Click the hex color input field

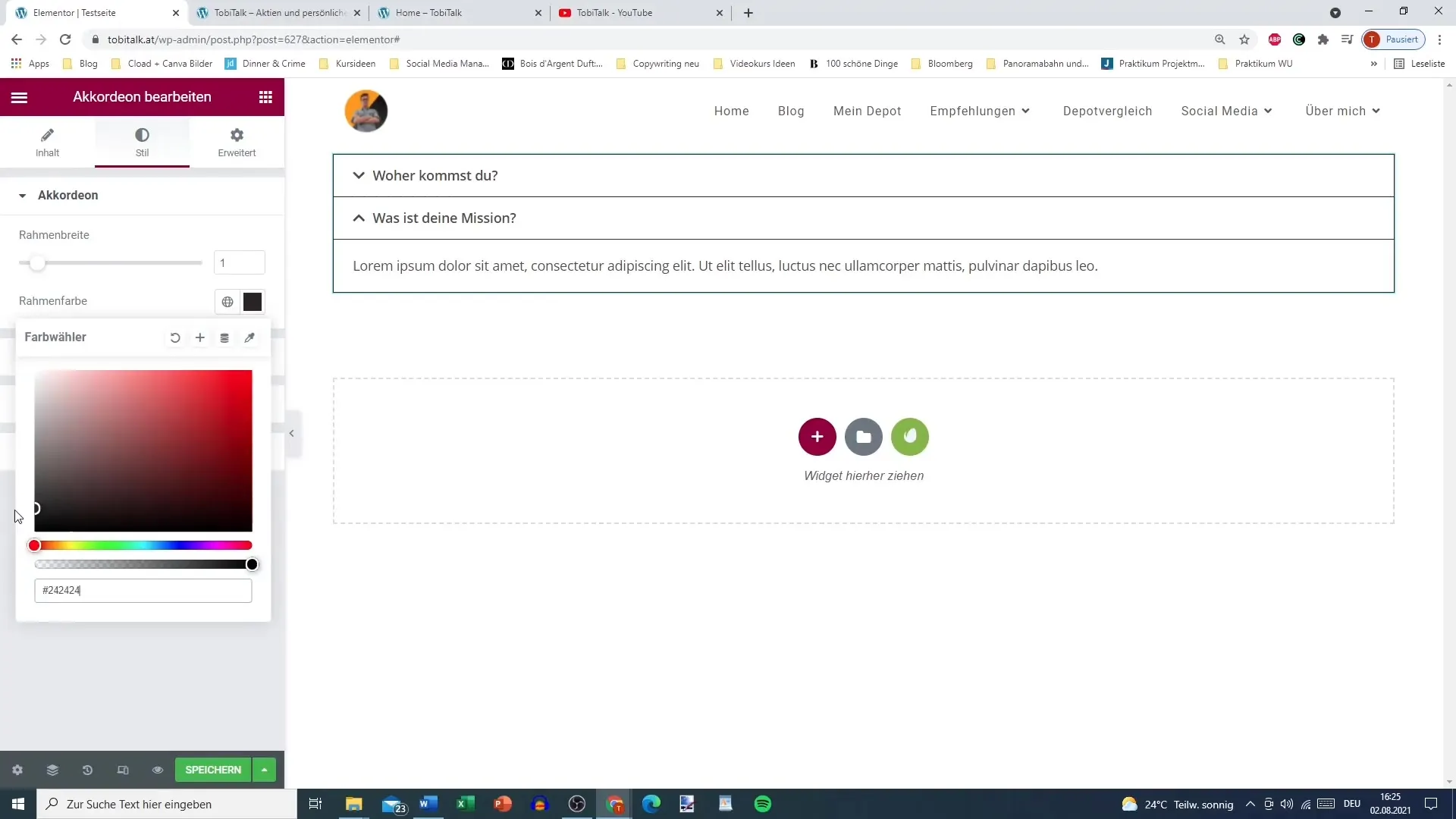pos(143,591)
